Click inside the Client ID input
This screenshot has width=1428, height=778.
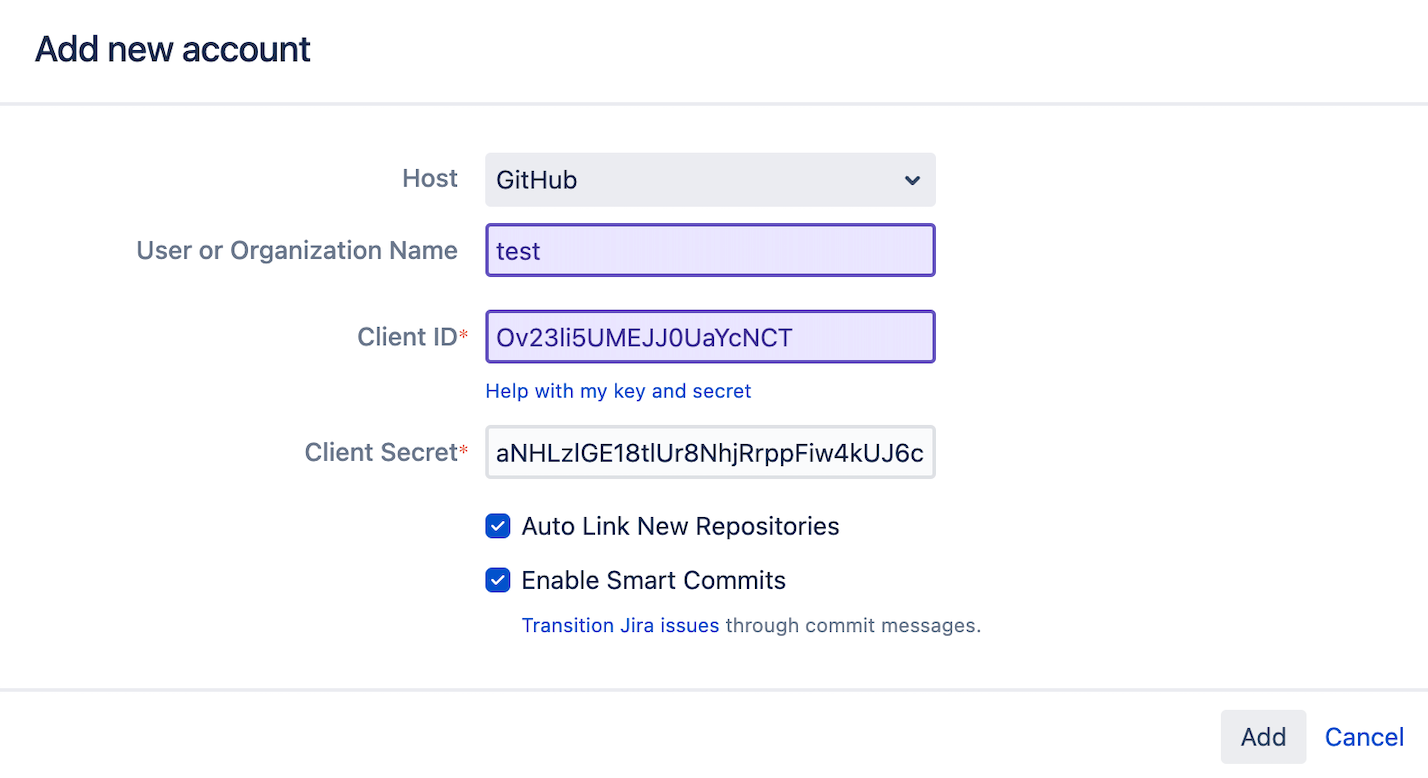click(710, 337)
